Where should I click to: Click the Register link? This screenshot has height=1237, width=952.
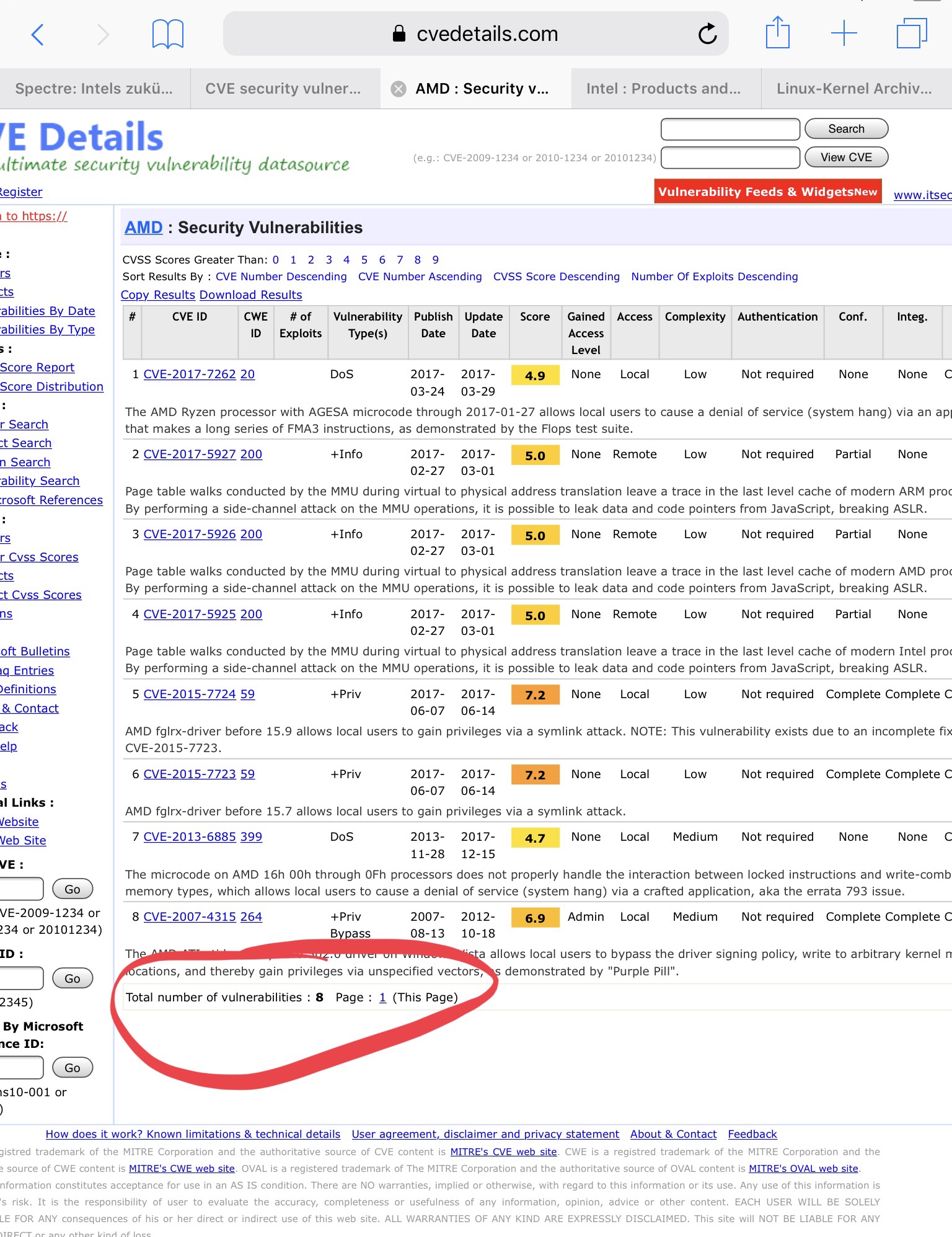click(21, 192)
